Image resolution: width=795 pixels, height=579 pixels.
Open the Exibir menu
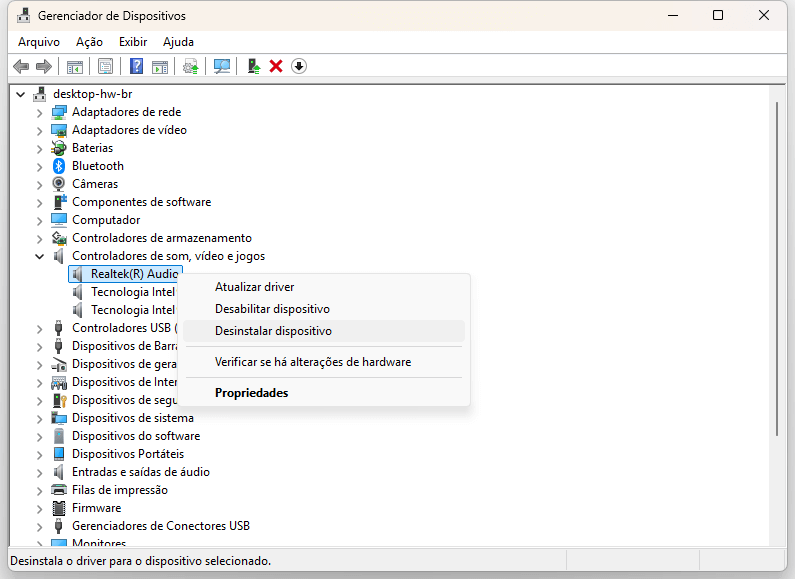click(133, 42)
